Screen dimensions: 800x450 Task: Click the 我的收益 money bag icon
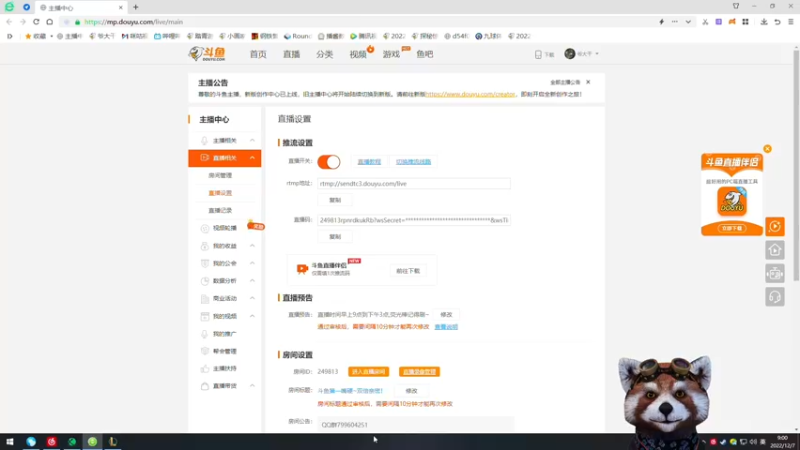click(x=205, y=246)
